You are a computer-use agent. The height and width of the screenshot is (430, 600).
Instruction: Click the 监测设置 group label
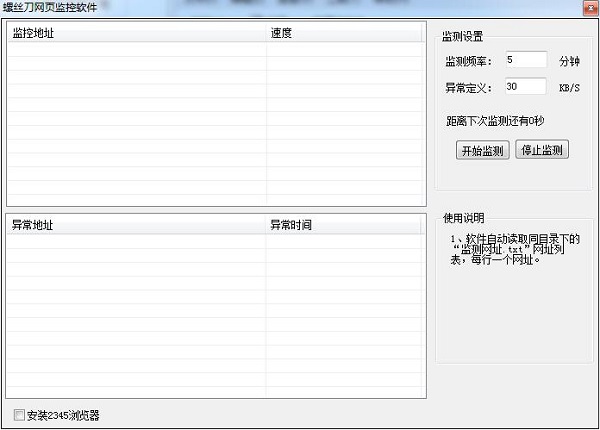pyautogui.click(x=462, y=37)
